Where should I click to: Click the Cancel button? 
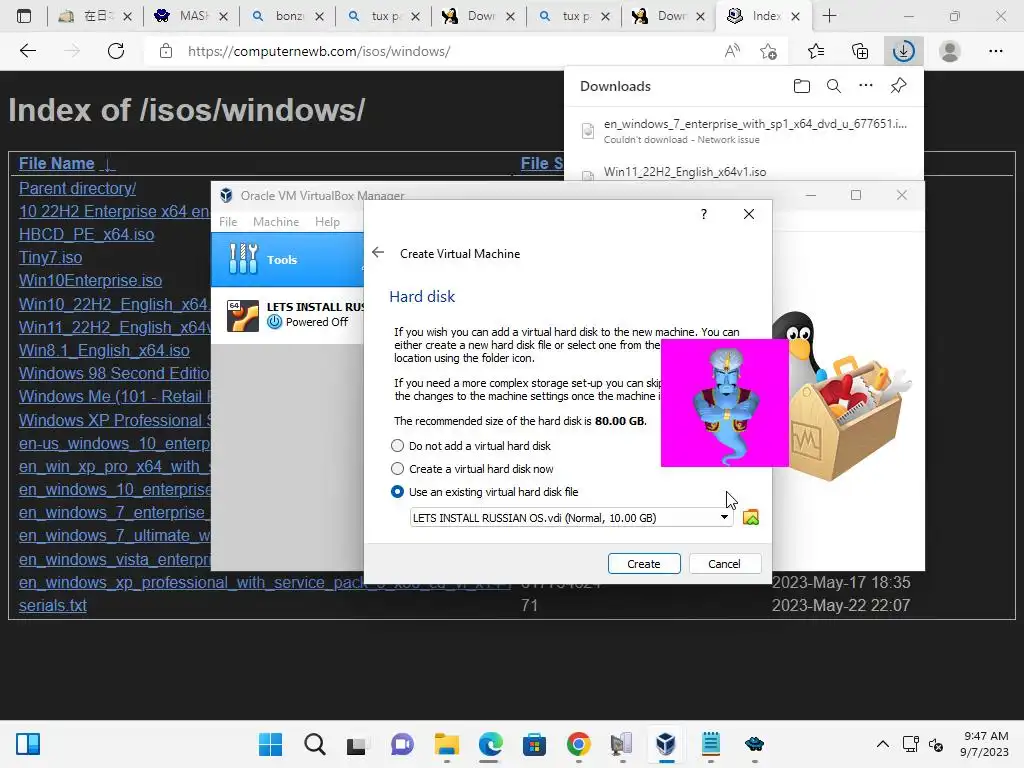tap(724, 564)
